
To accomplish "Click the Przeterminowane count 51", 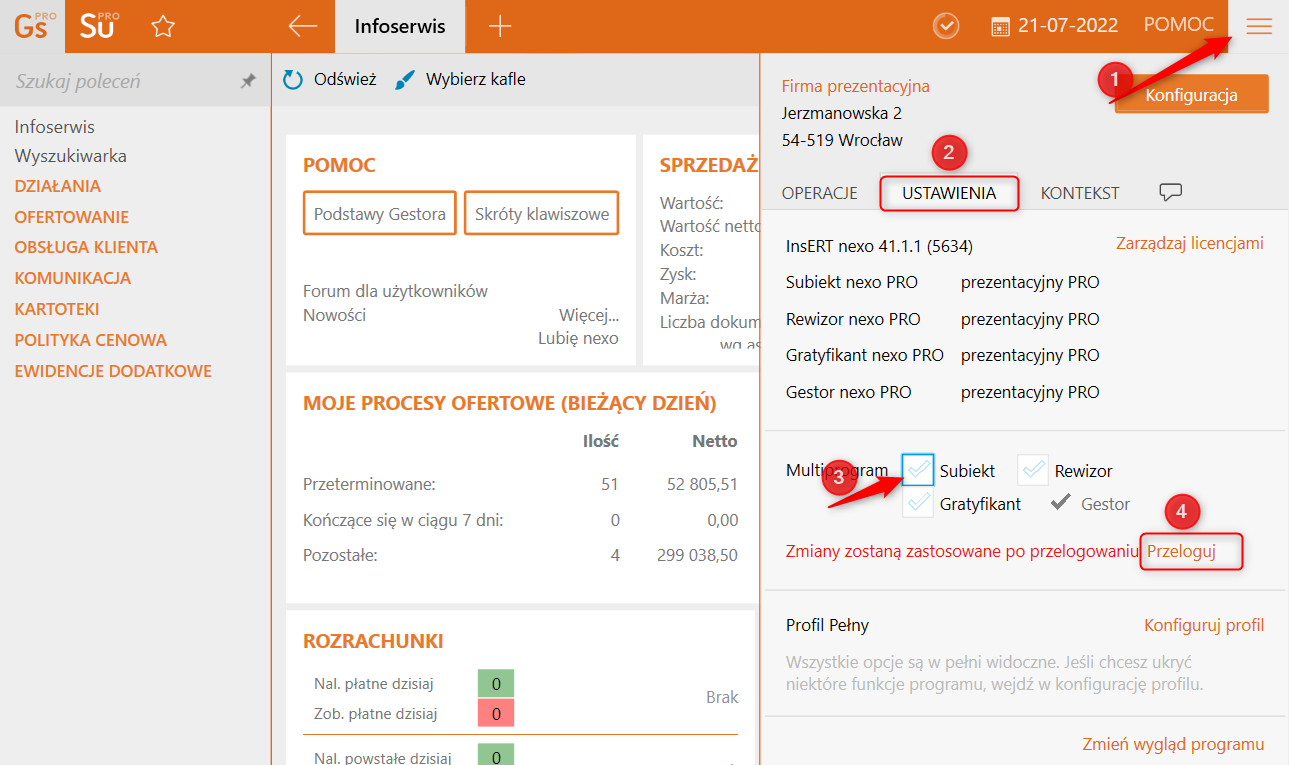I will point(609,485).
